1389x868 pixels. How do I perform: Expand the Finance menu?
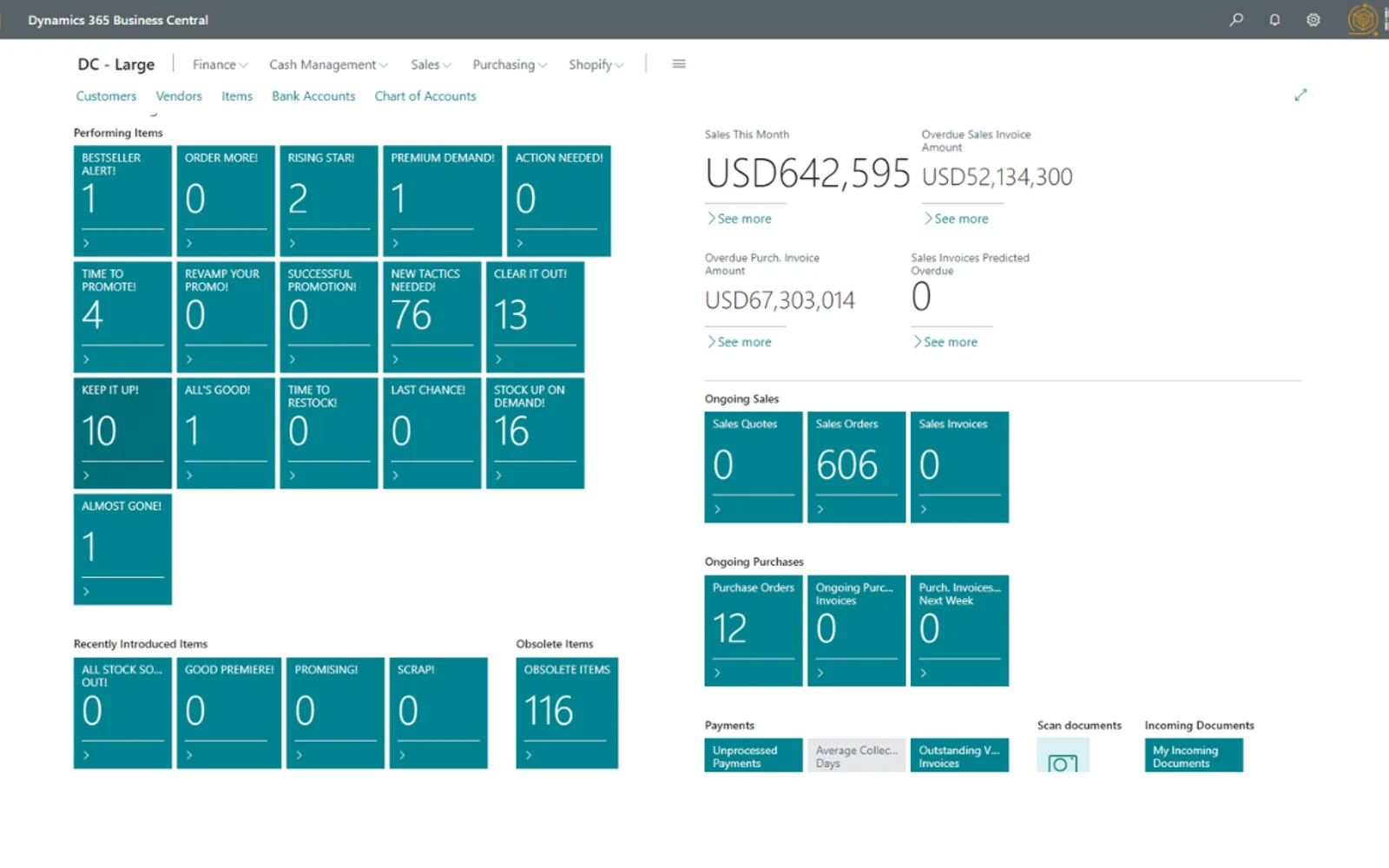[221, 64]
